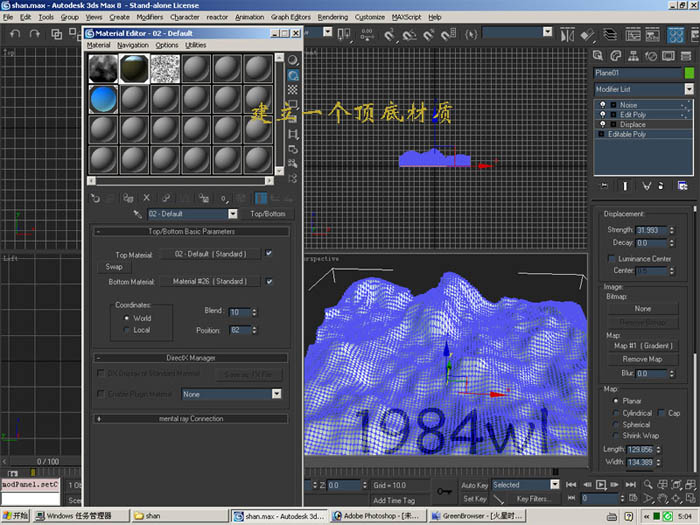Open the Graph Editors menu
700x525 pixels.
click(x=291, y=17)
